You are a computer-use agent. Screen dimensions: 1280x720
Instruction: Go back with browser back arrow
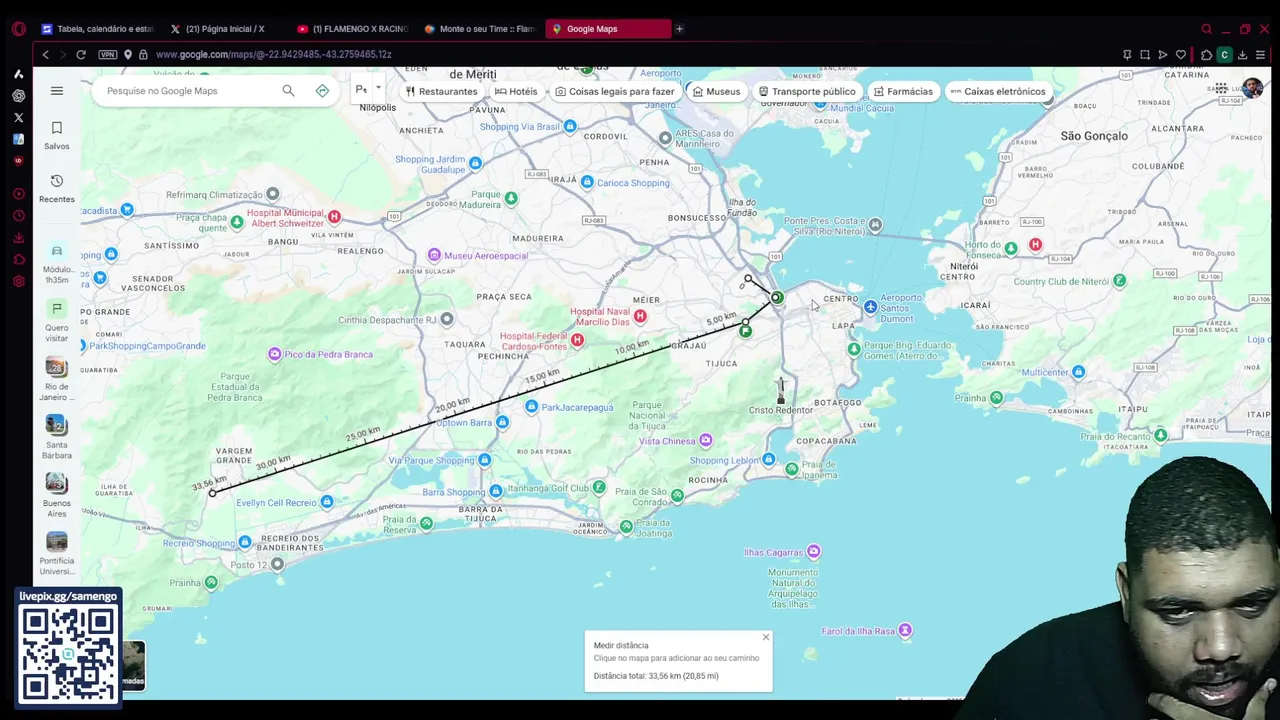[x=45, y=55]
